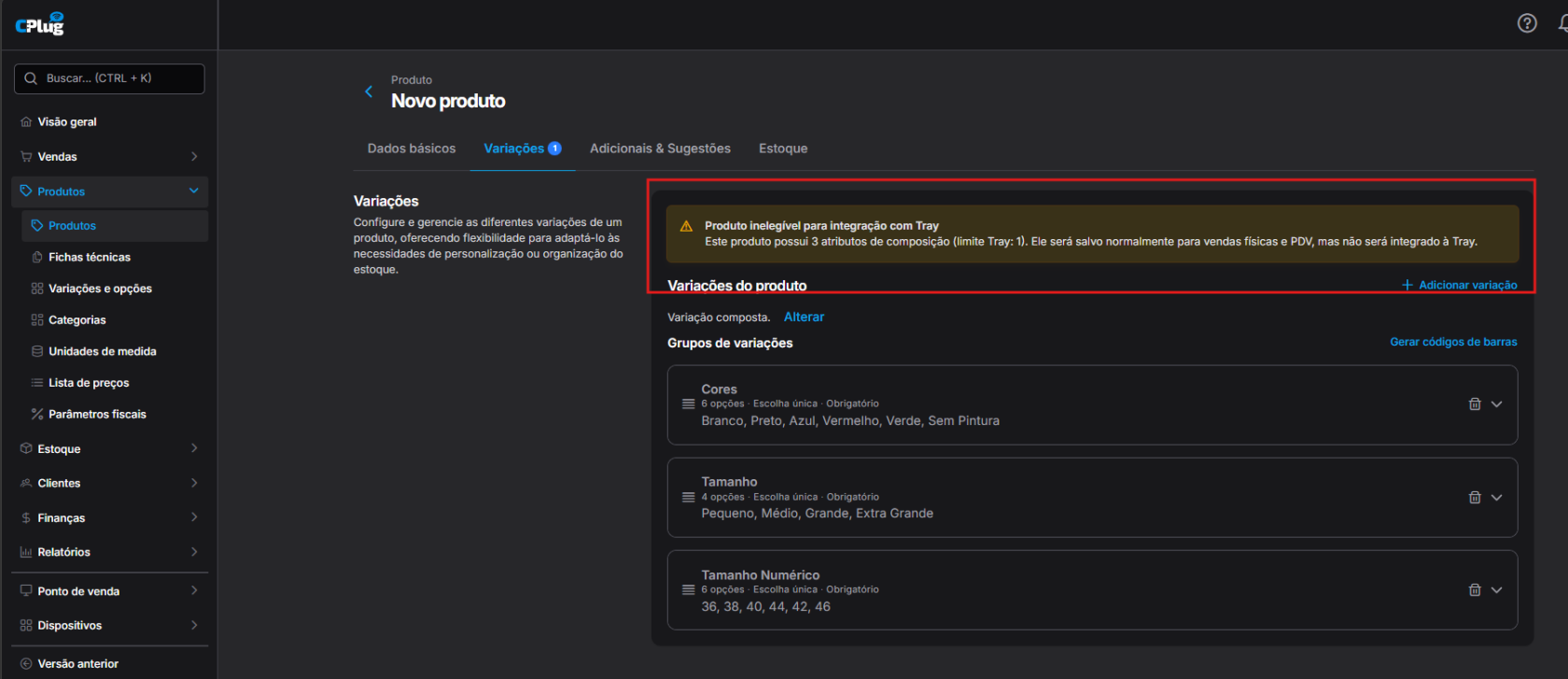Click the Tamanho group drag handle
The height and width of the screenshot is (679, 1568).
tap(689, 498)
